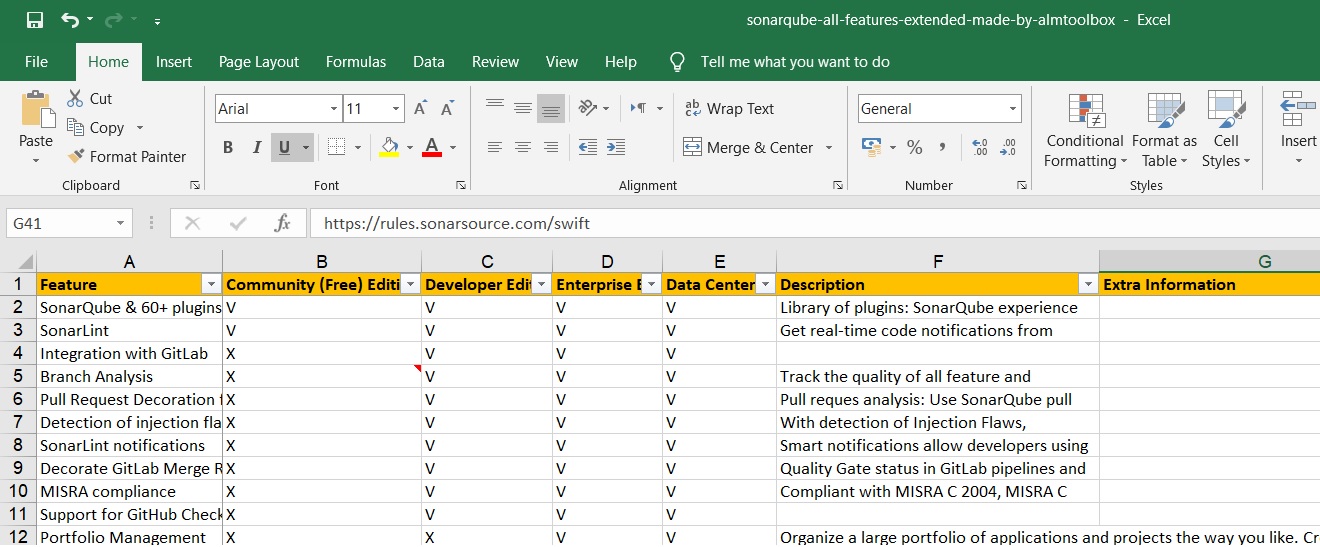This screenshot has height=547, width=1320.
Task: Increase font size with the larger A icon
Action: 421,109
